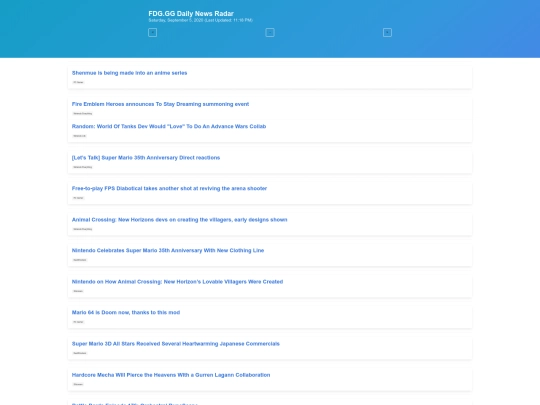The width and height of the screenshot is (540, 405).
Task: Open Hardcore Mecha Gurren Lagann Collaboration article
Action: 171,375
